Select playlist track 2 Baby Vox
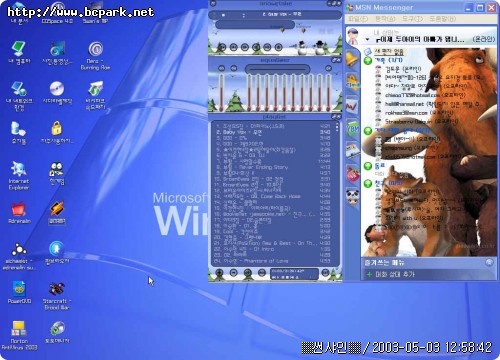Viewport: 500px width, 360px height. pyautogui.click(x=273, y=132)
